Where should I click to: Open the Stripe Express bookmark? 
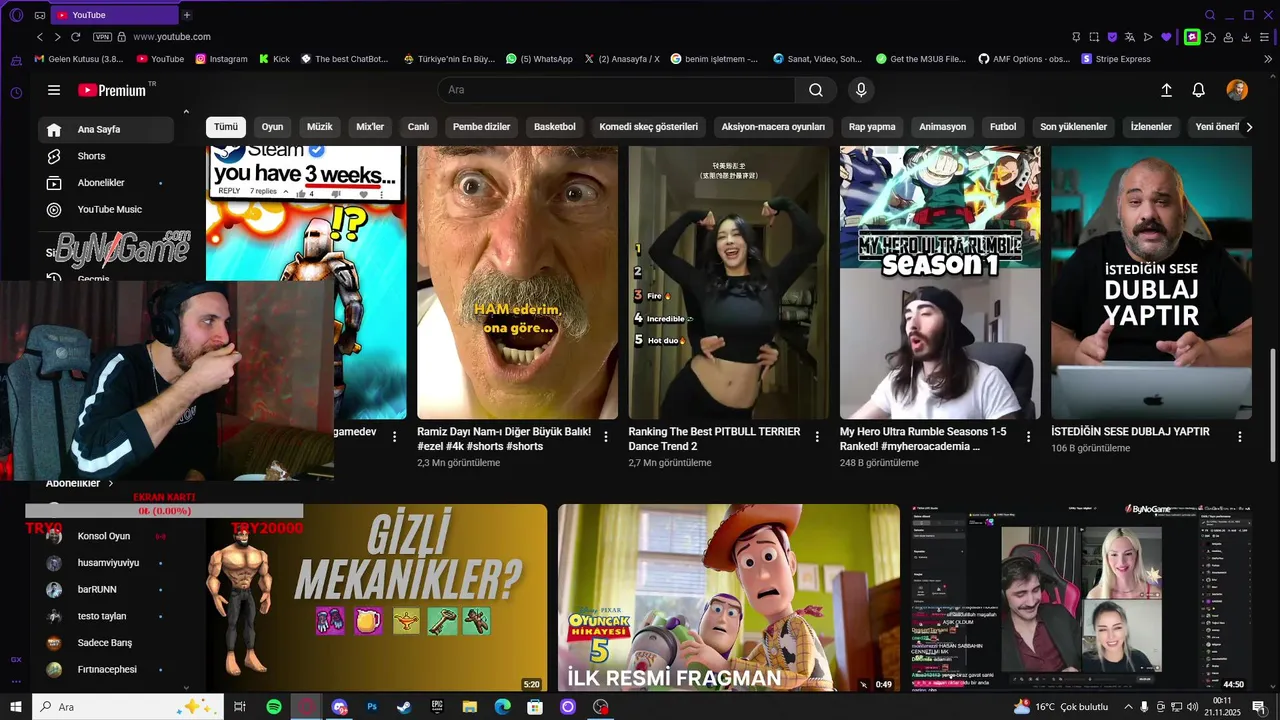[x=1116, y=59]
